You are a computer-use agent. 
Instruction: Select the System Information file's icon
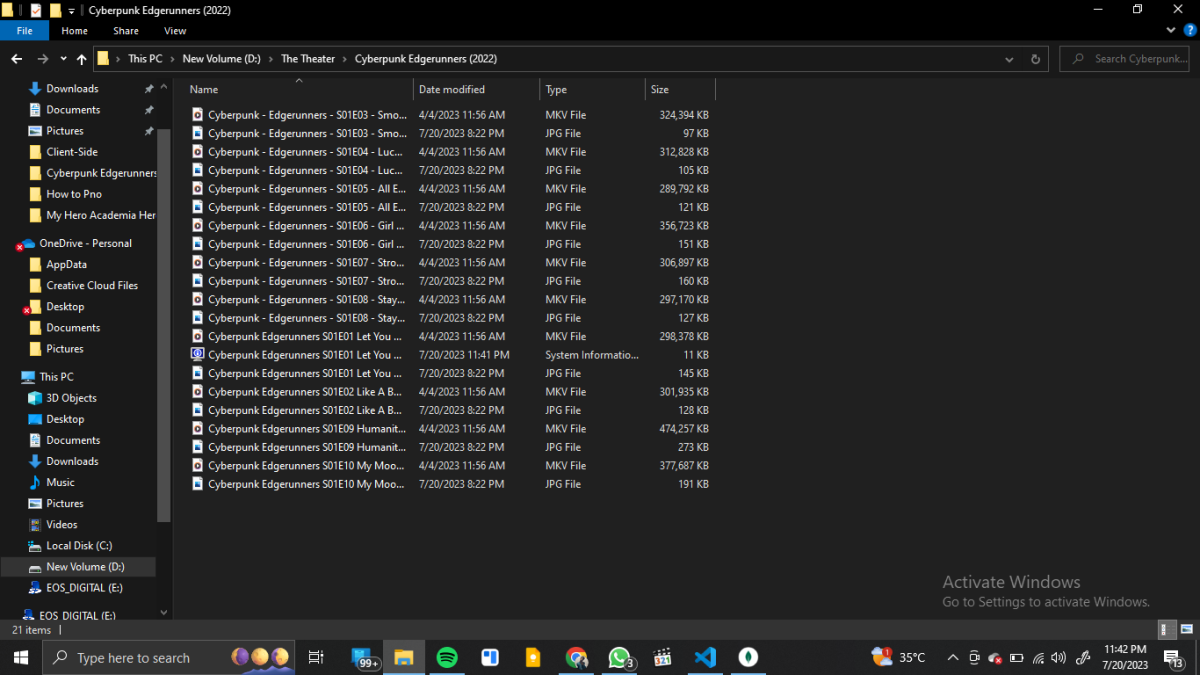pyautogui.click(x=197, y=355)
